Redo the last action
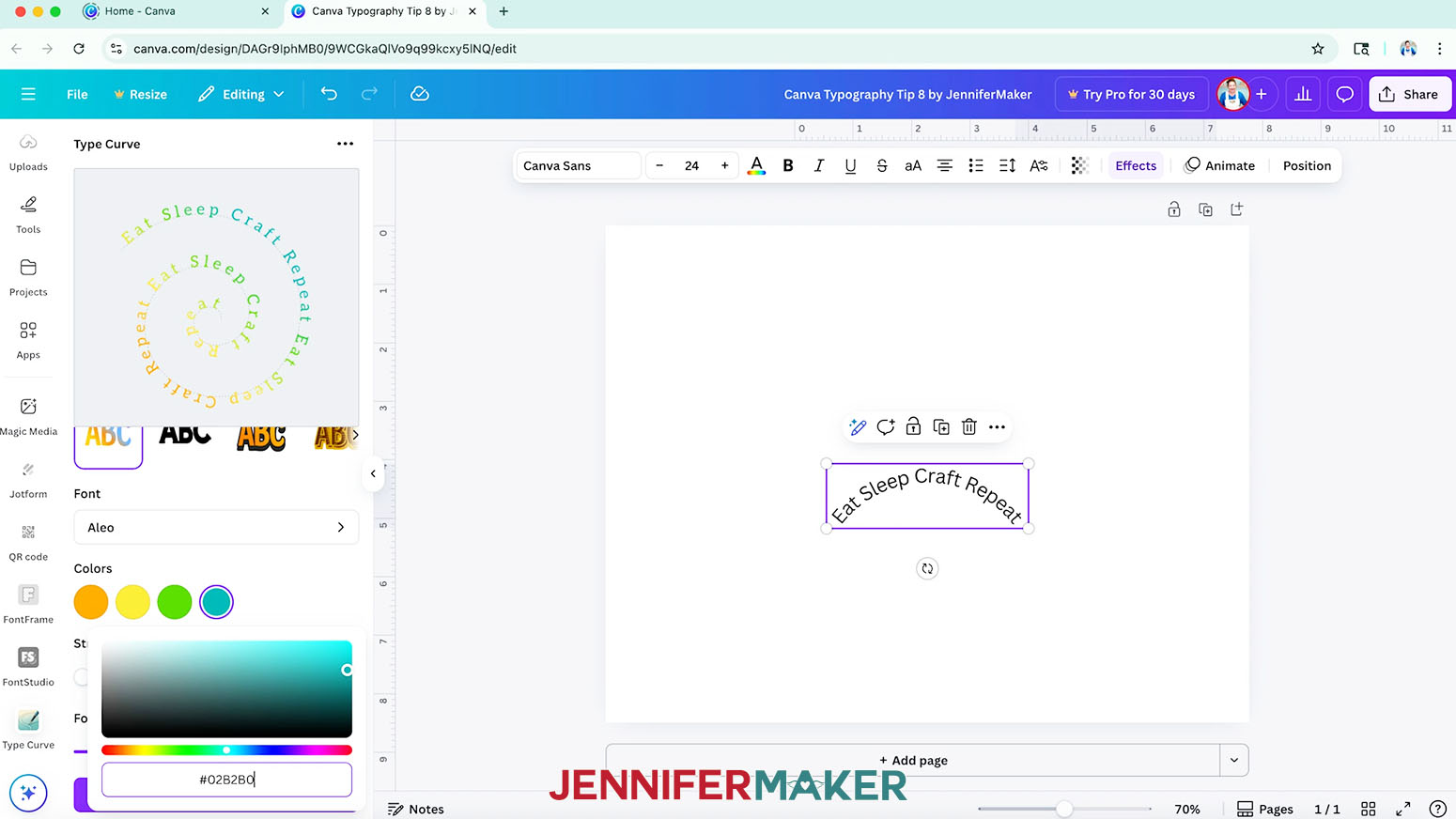Image resolution: width=1456 pixels, height=819 pixels. [x=369, y=94]
